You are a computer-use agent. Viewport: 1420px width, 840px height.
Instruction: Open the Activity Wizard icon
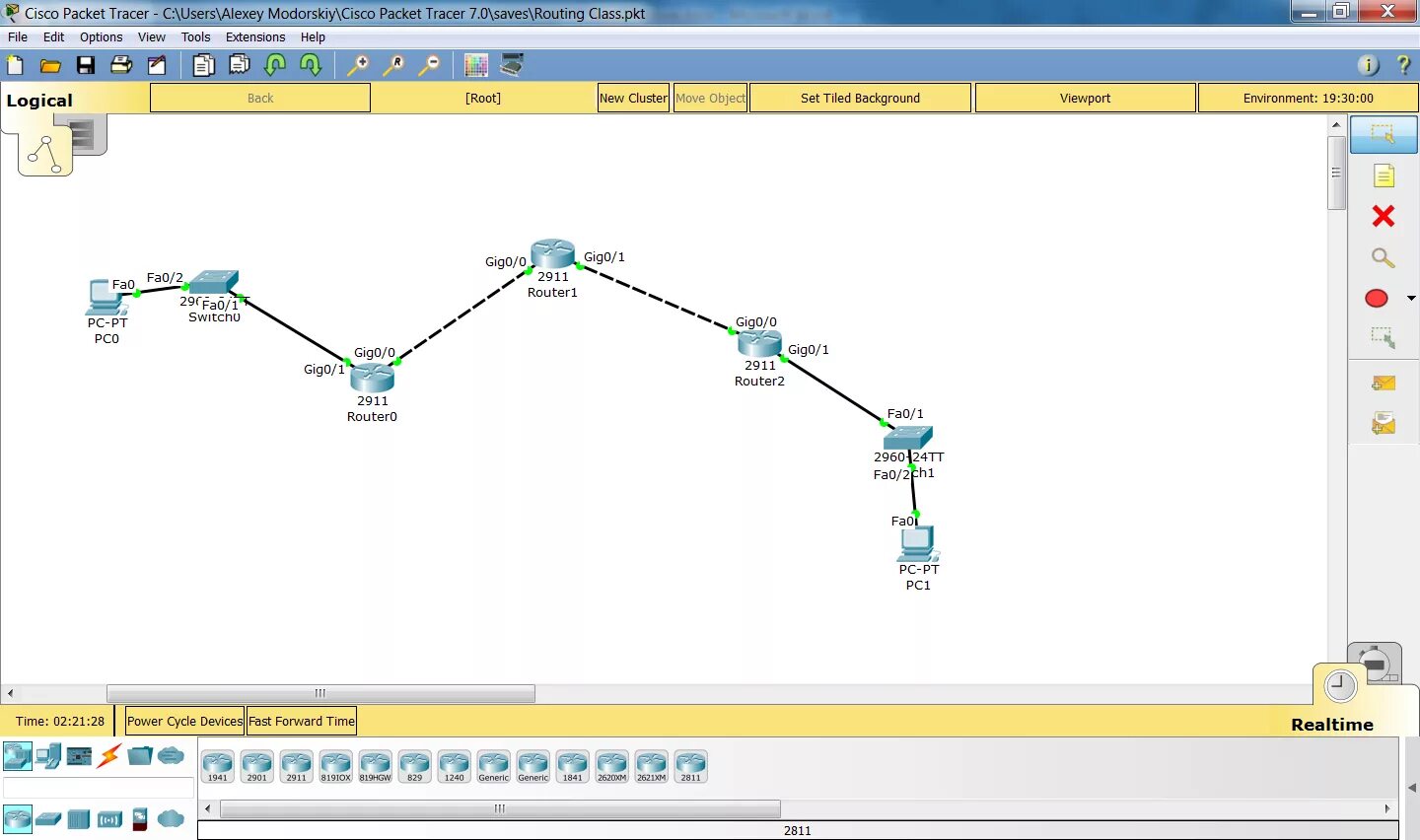click(x=157, y=66)
